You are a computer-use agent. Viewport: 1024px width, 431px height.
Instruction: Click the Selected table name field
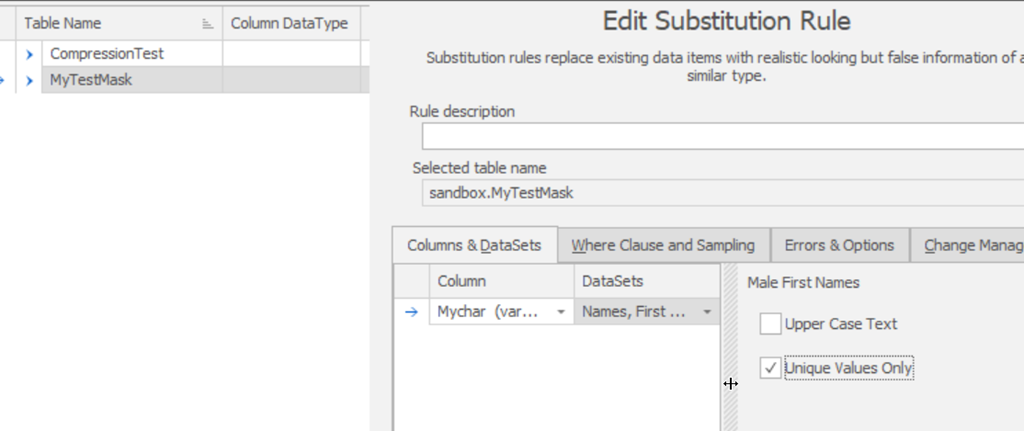coord(720,193)
